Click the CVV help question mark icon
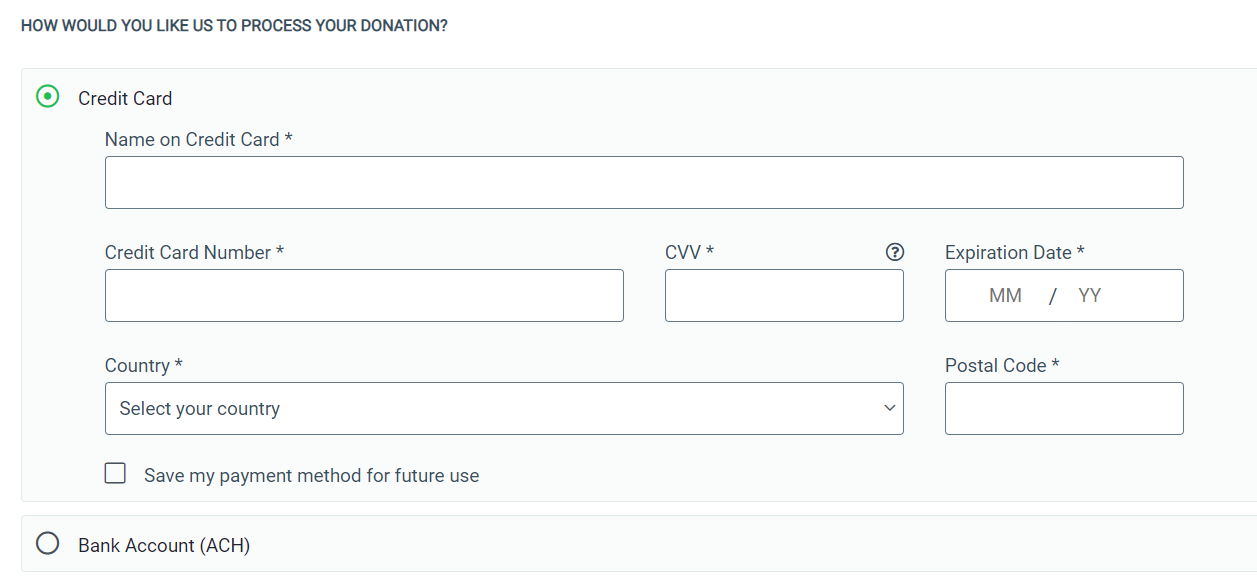 (x=895, y=253)
